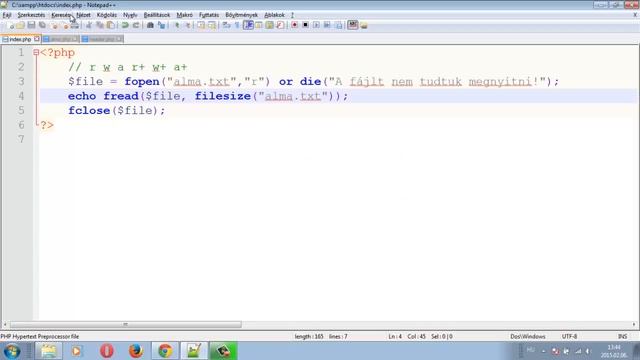Undo the last edit via the toolbar

point(125,25)
